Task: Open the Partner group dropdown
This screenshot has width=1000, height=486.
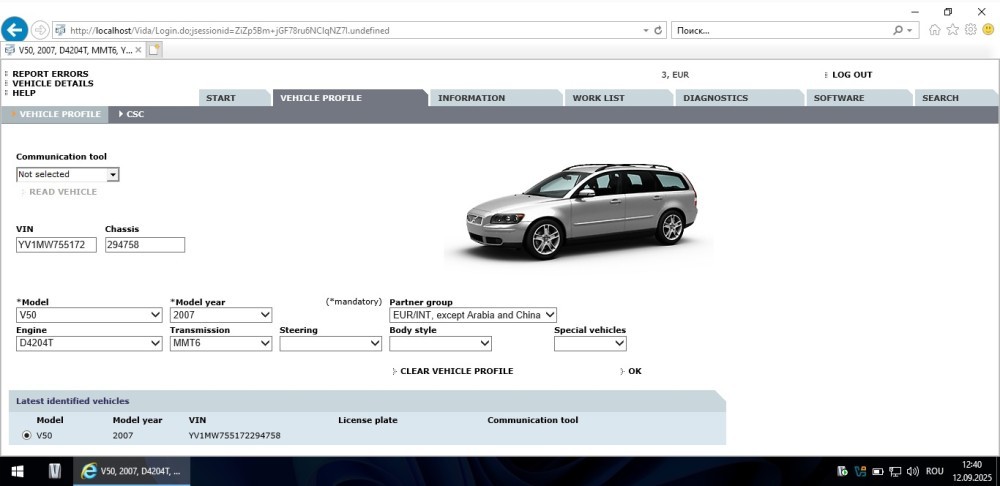Action: (472, 315)
